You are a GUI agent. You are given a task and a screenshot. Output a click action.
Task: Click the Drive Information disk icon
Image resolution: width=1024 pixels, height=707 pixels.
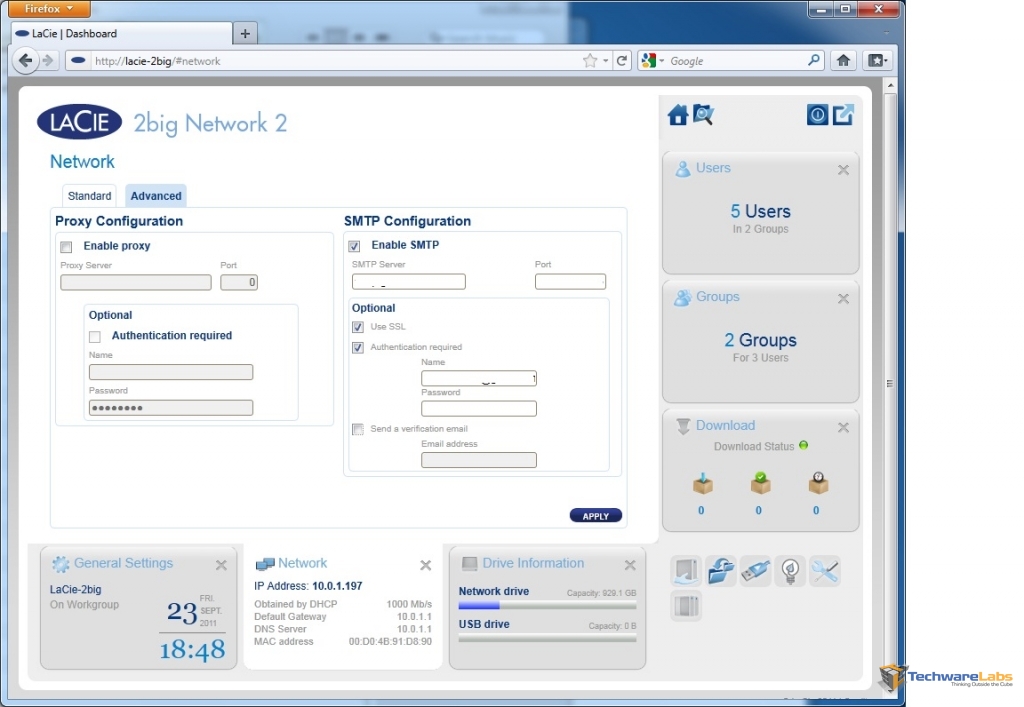tap(469, 563)
